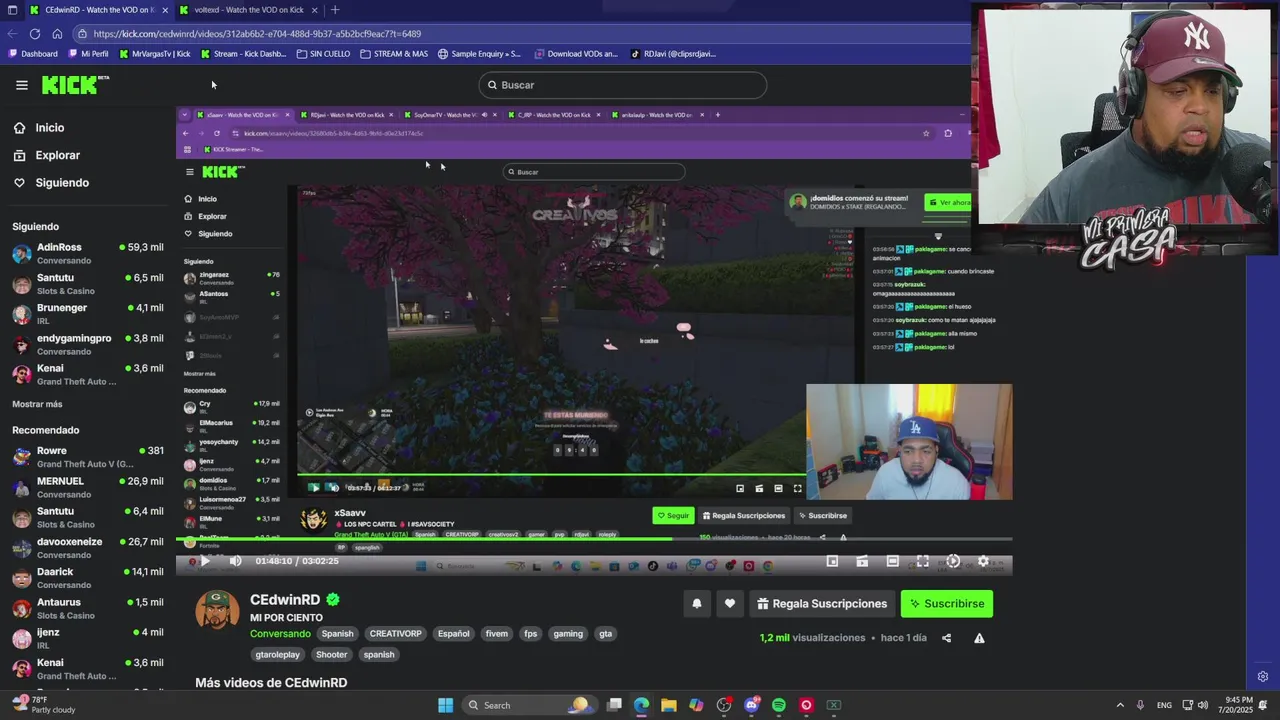Expand the STREAM & MAS bookmark folder
Screen dimensions: 1280x720
coord(394,54)
